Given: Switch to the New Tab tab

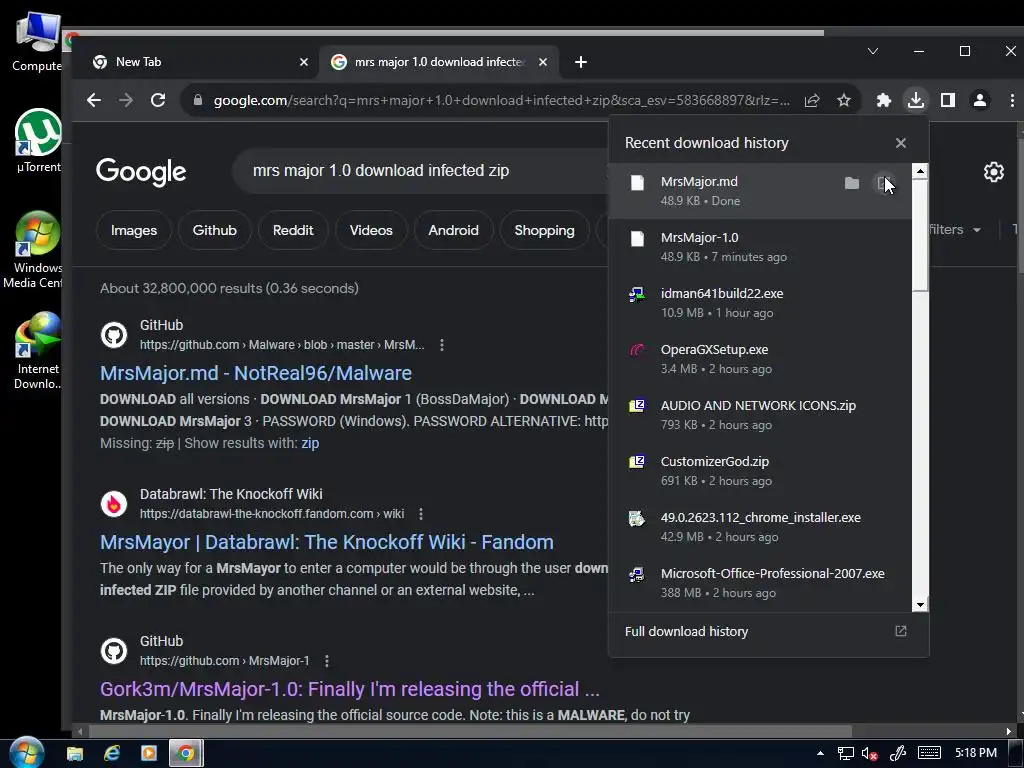Looking at the screenshot, I should click(x=199, y=62).
